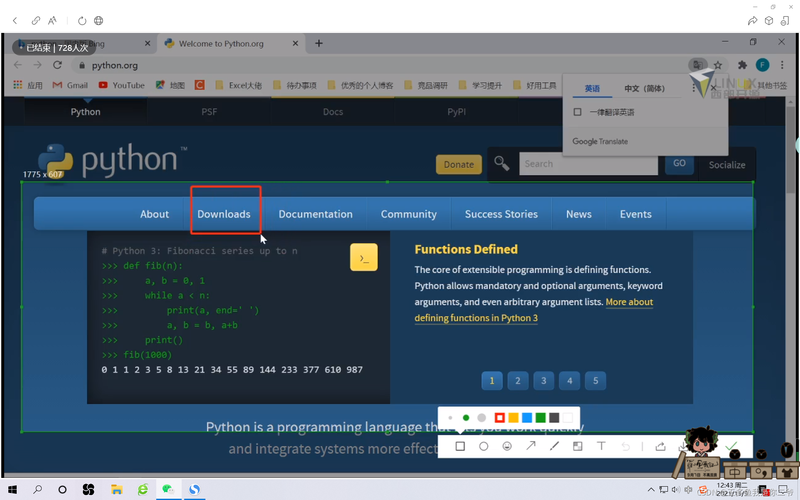Open the 竞品调研 bookmark folder

pyautogui.click(x=426, y=85)
